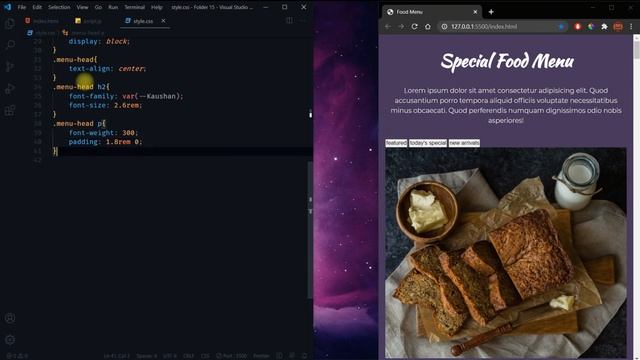Select the style.css editor tab

(143, 21)
